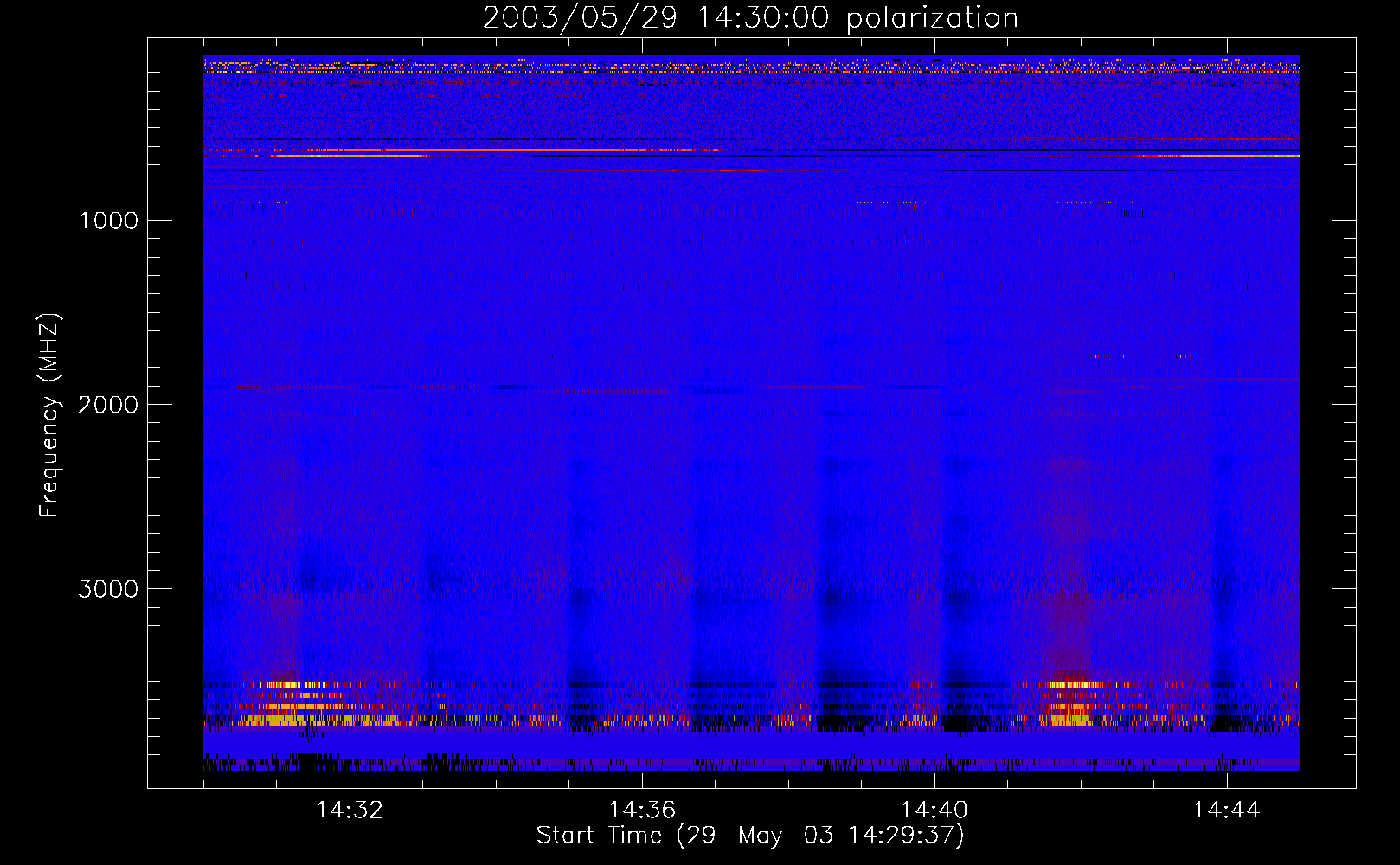Click the '14:44' time tick label

pos(1227,811)
